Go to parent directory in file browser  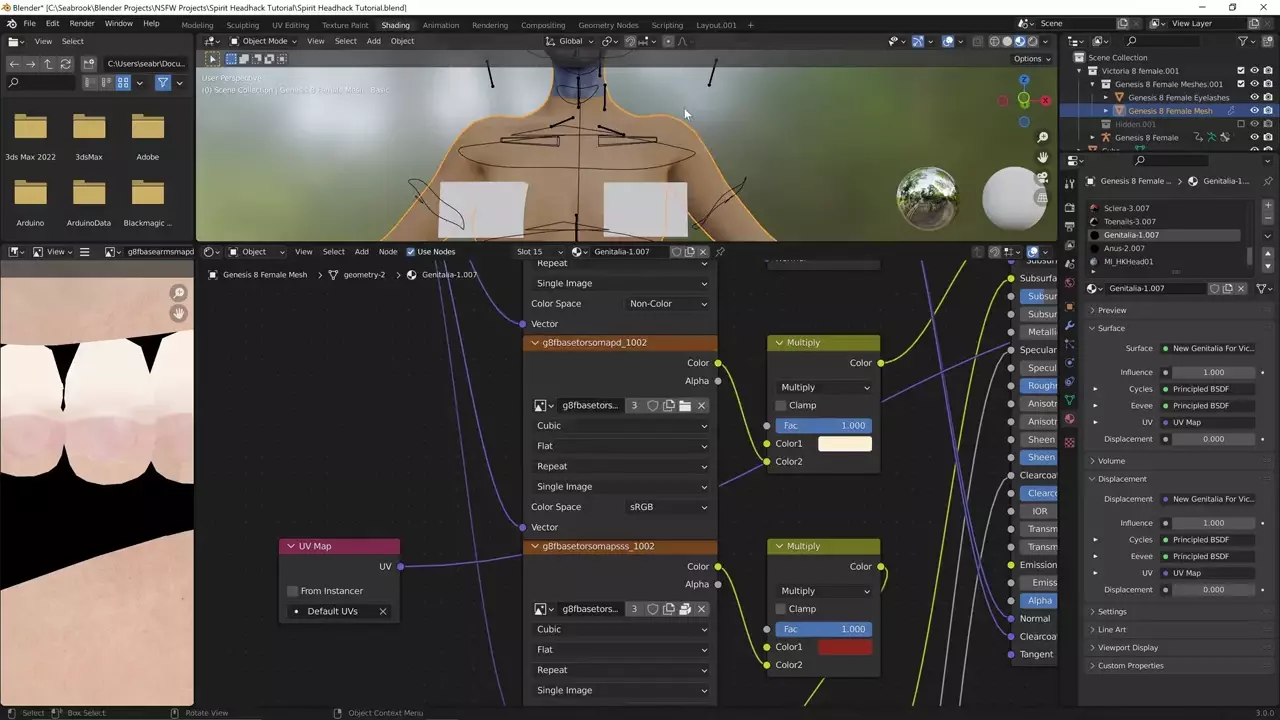[48, 64]
